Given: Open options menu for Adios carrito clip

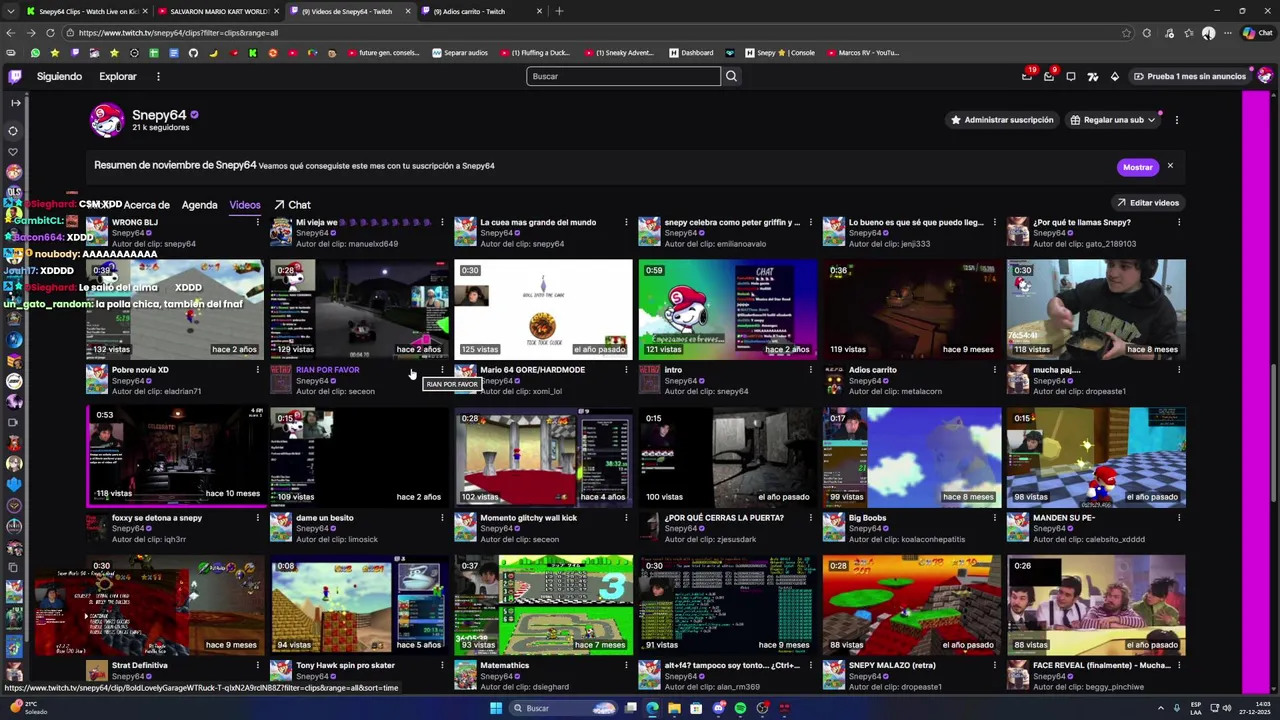Looking at the screenshot, I should coord(994,370).
